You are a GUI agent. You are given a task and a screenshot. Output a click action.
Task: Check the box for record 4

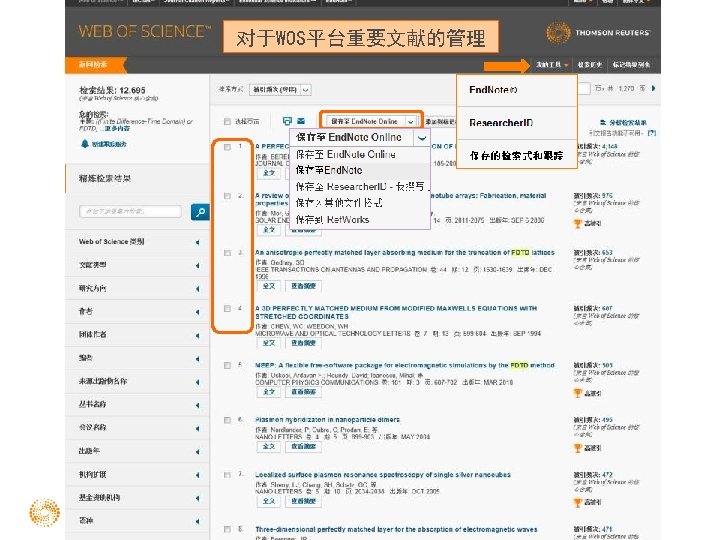(227, 309)
